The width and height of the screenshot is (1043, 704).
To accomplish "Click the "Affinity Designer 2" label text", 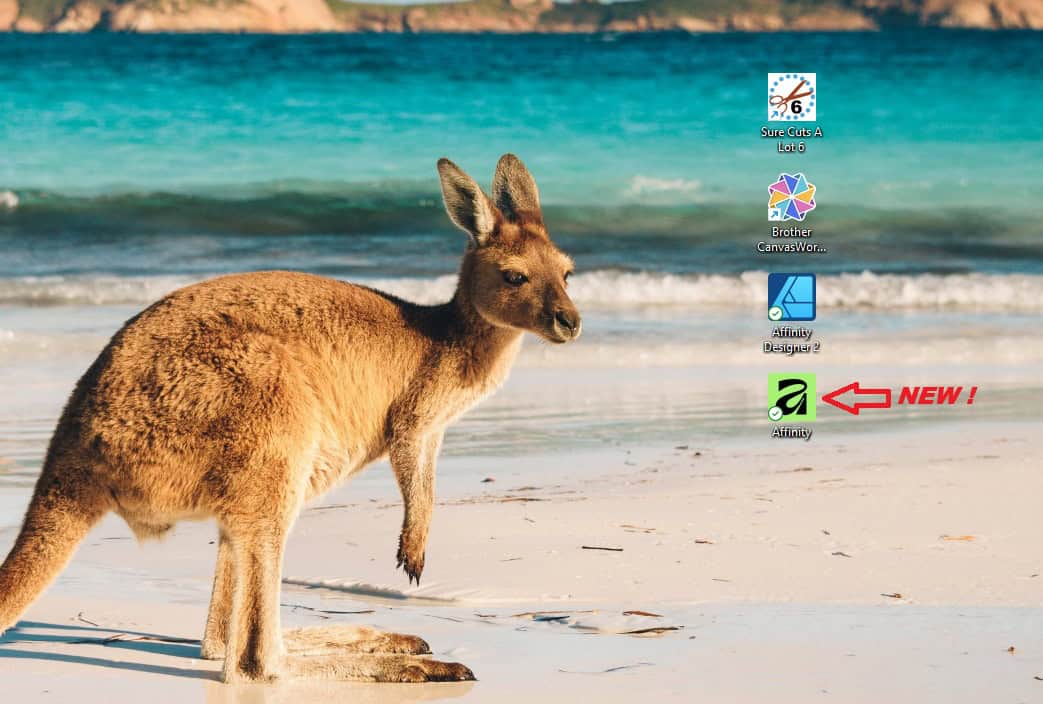I will pos(792,339).
